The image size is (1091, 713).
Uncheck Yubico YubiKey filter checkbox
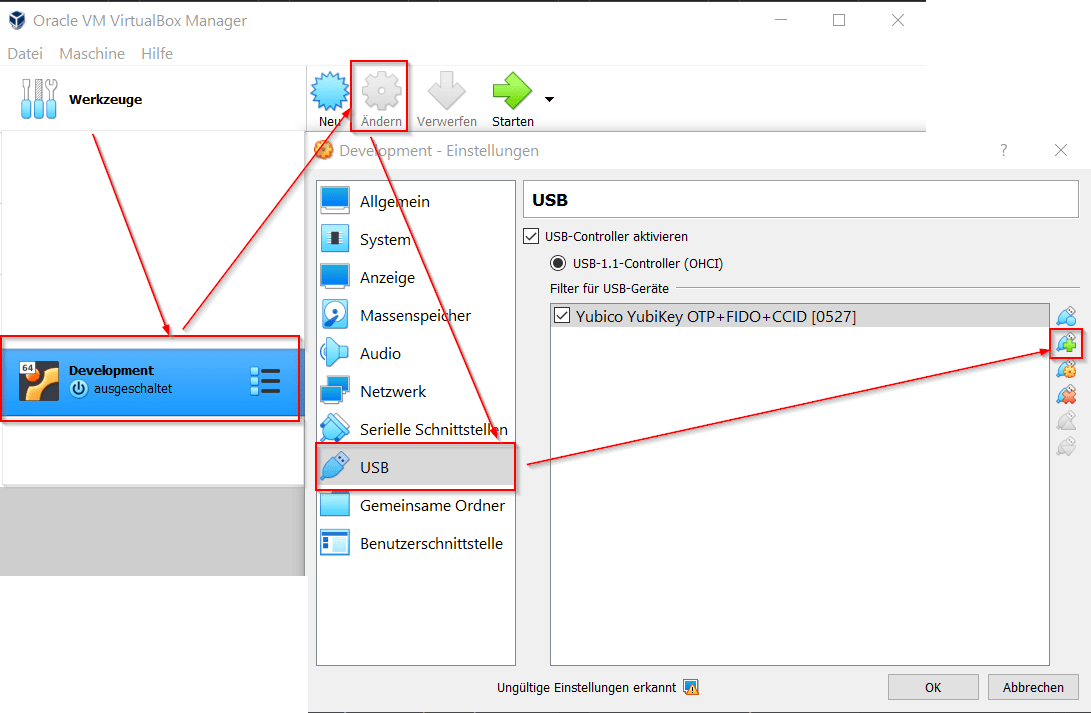coord(562,316)
